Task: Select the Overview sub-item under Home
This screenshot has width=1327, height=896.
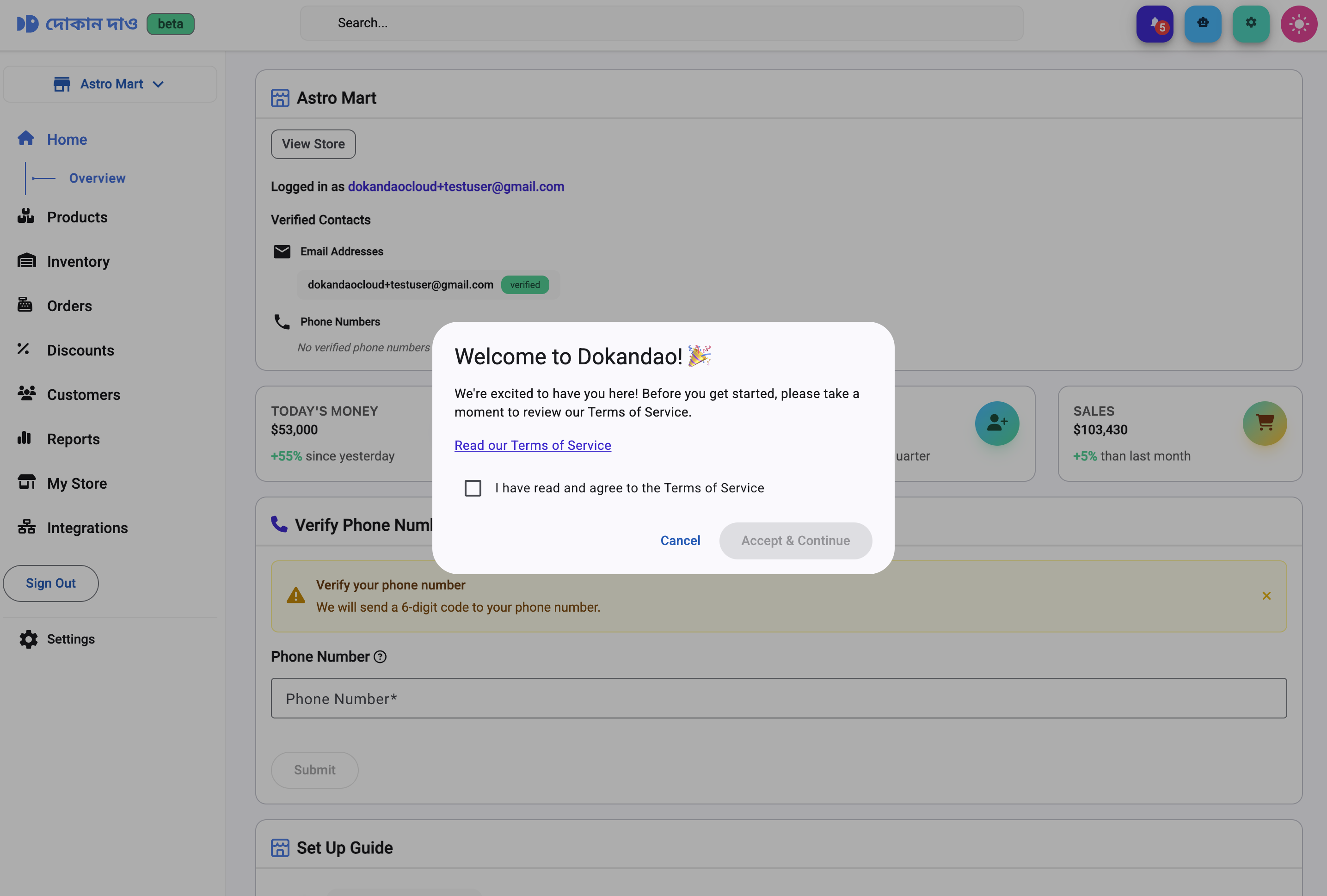Action: (97, 178)
